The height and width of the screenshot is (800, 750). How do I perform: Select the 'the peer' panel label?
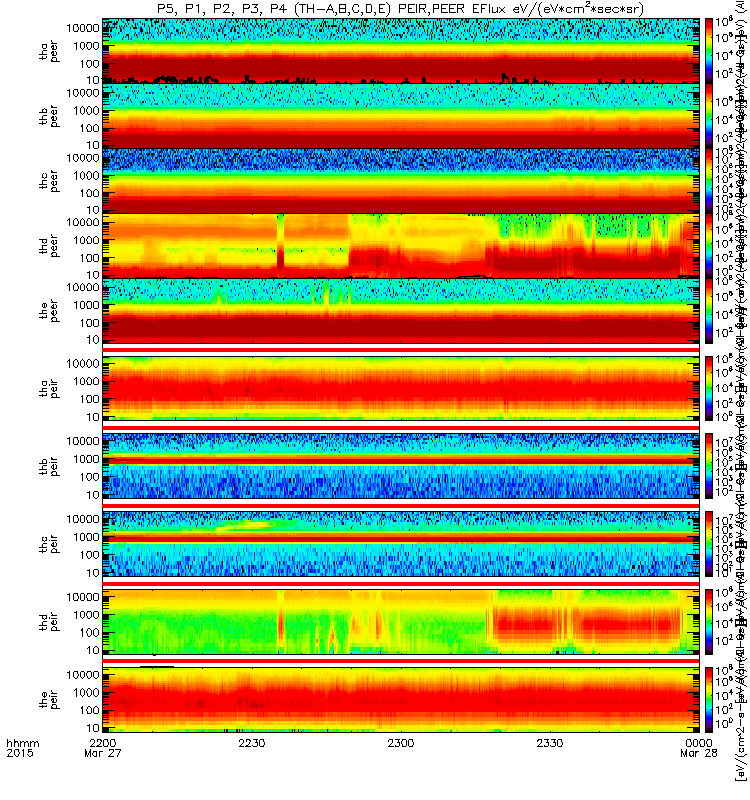(49, 311)
